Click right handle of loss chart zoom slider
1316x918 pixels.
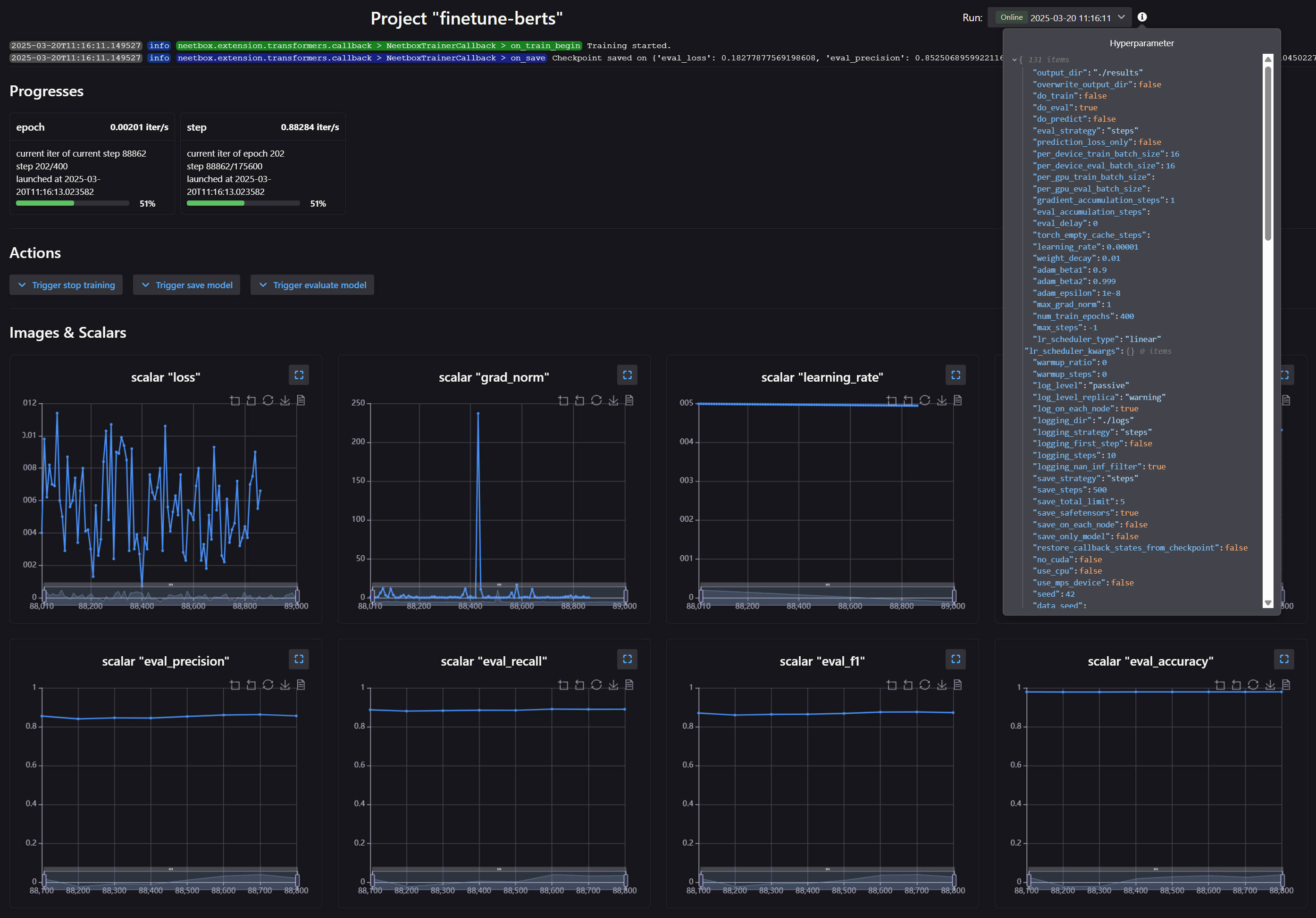click(x=297, y=595)
